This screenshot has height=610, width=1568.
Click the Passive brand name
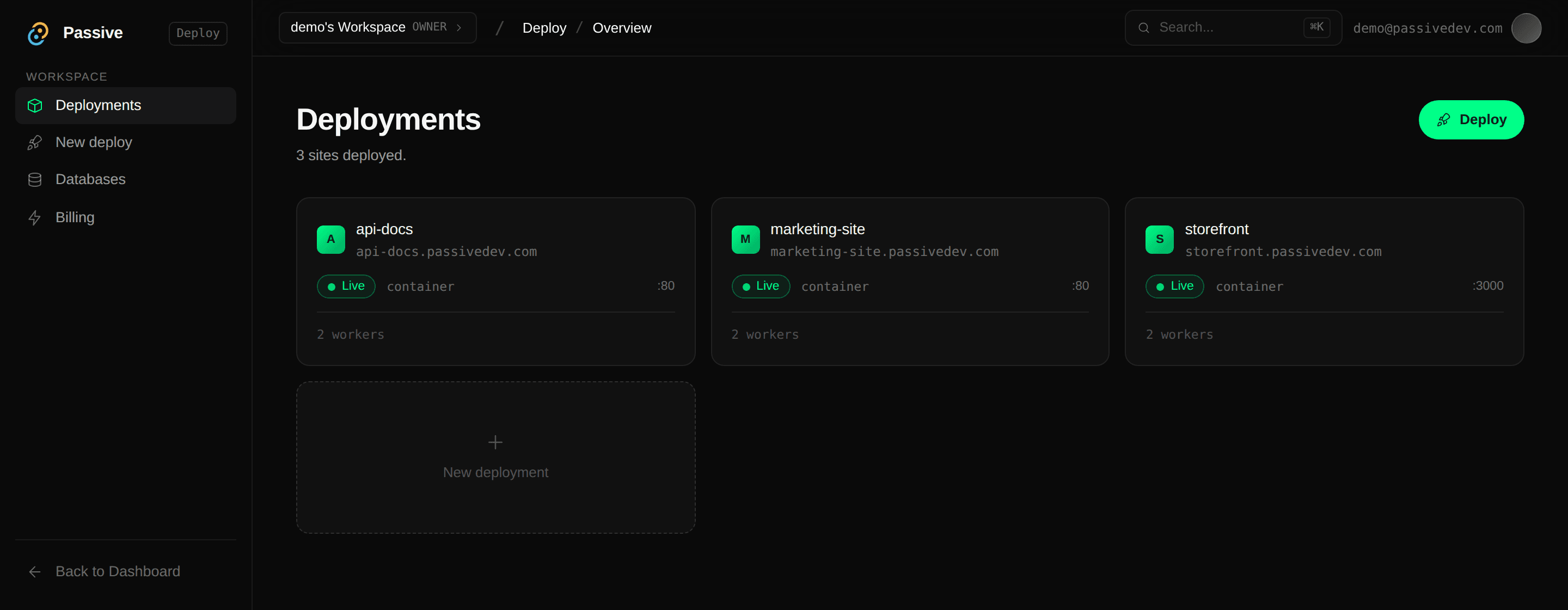93,33
